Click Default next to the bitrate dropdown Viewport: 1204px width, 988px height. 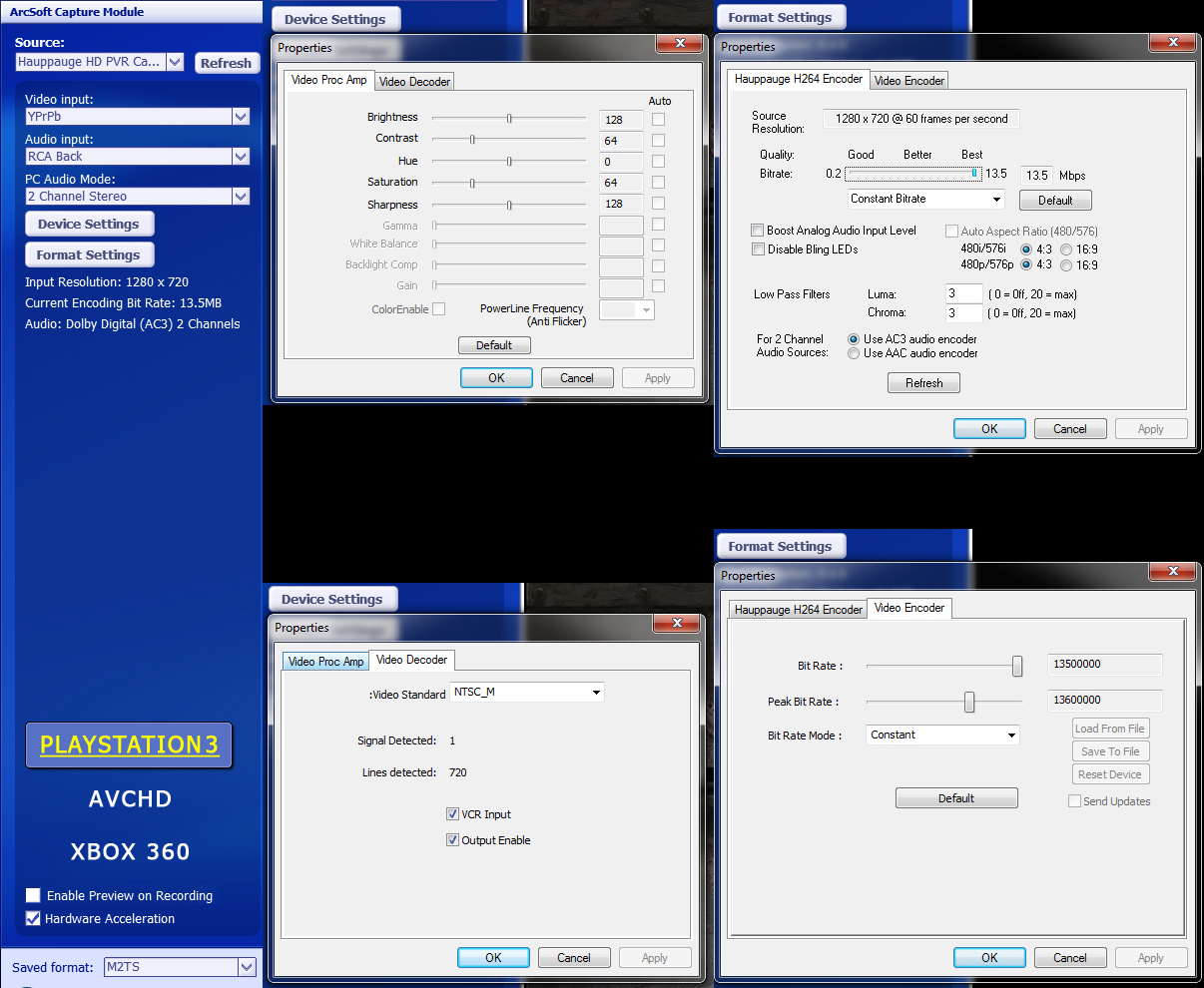[x=1055, y=201]
